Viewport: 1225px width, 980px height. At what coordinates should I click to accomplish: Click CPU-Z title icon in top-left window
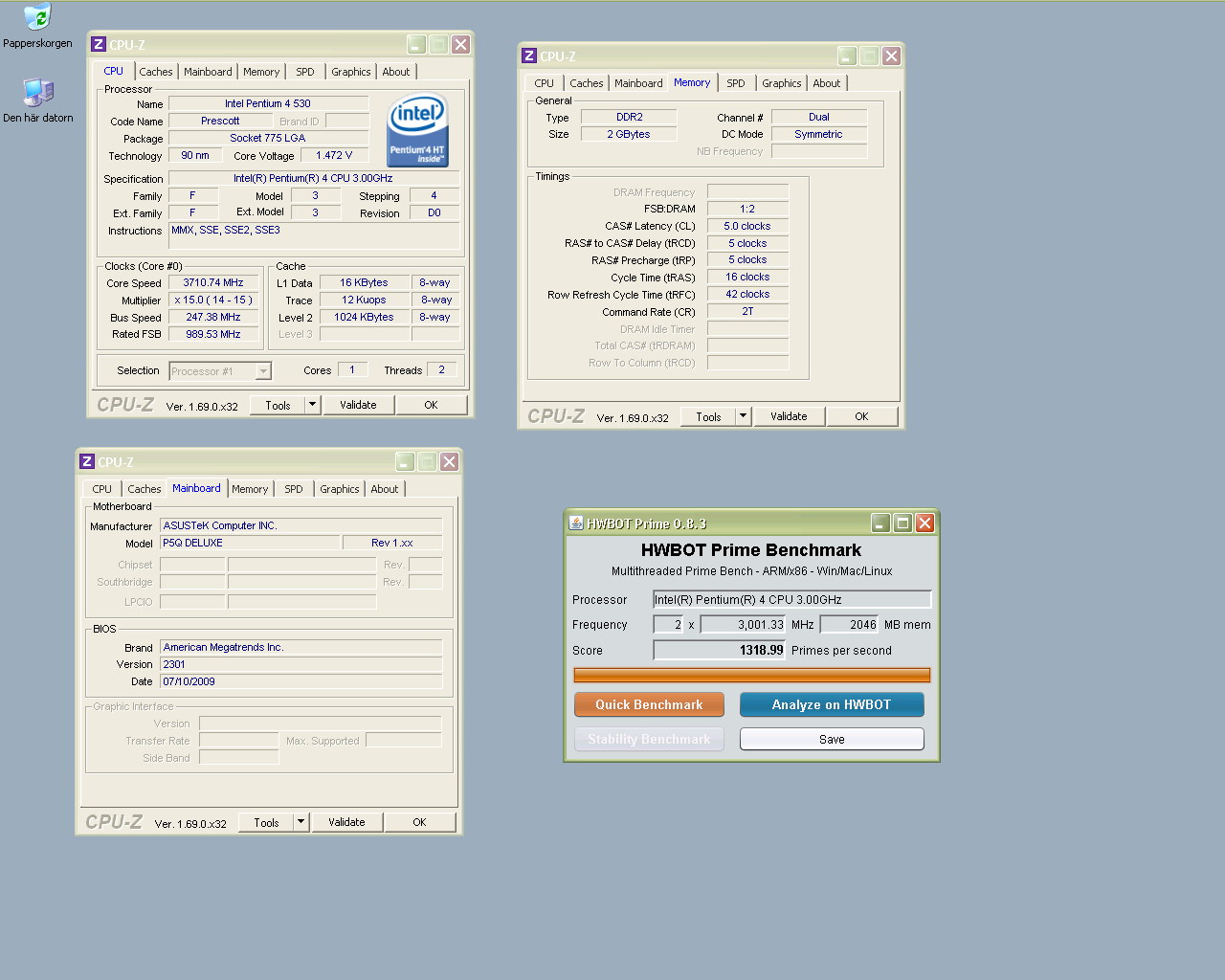98,44
